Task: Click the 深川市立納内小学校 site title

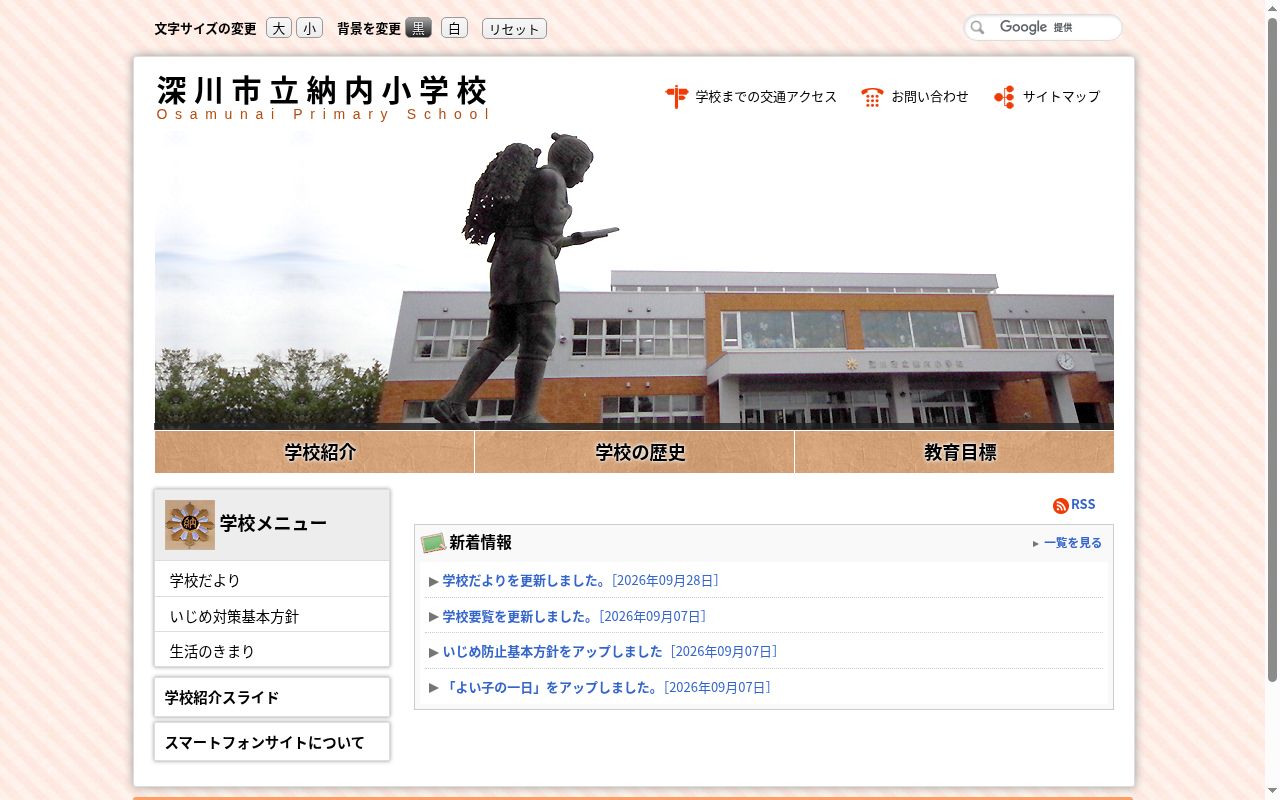Action: [322, 91]
